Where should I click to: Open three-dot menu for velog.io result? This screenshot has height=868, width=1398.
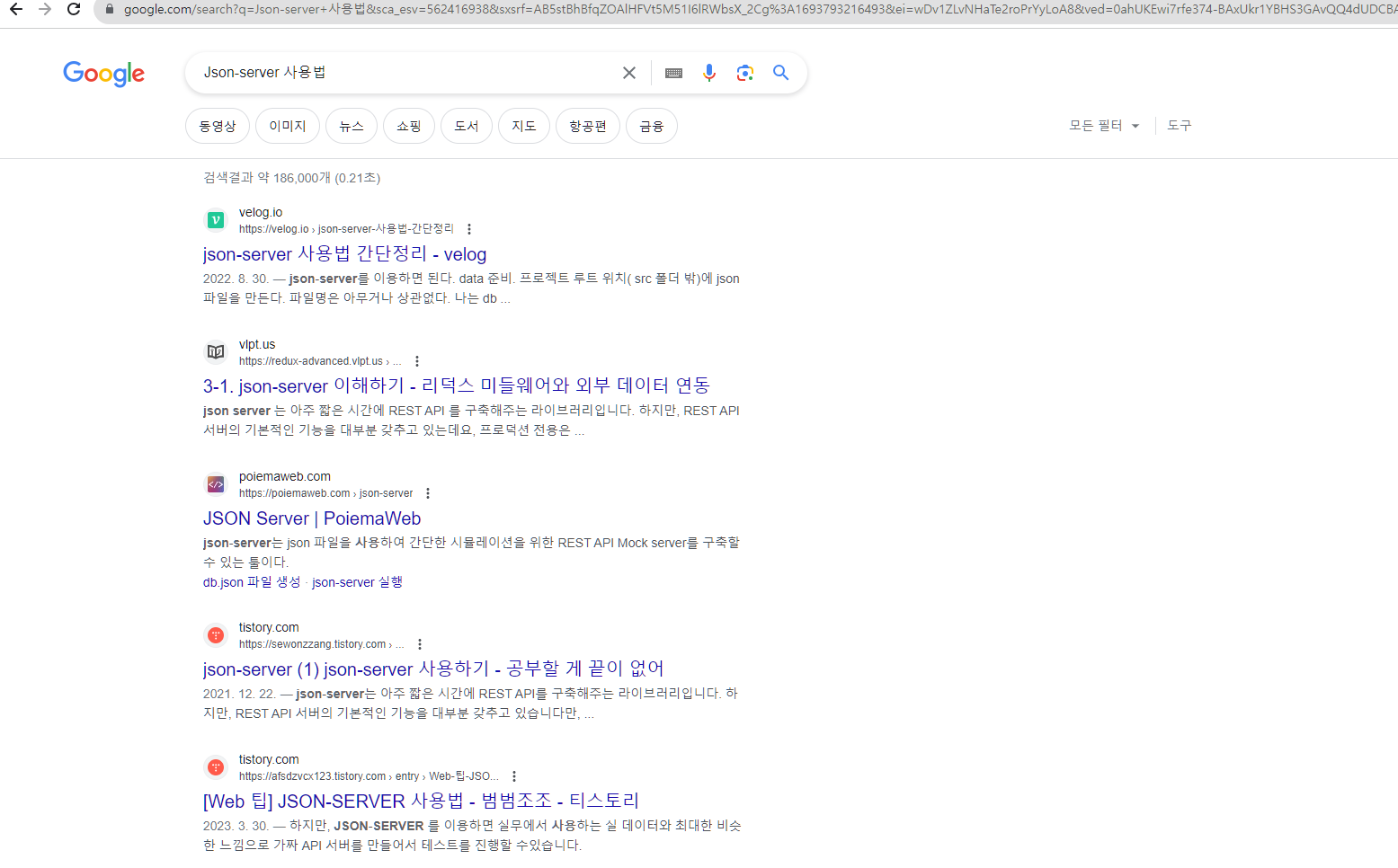469,229
